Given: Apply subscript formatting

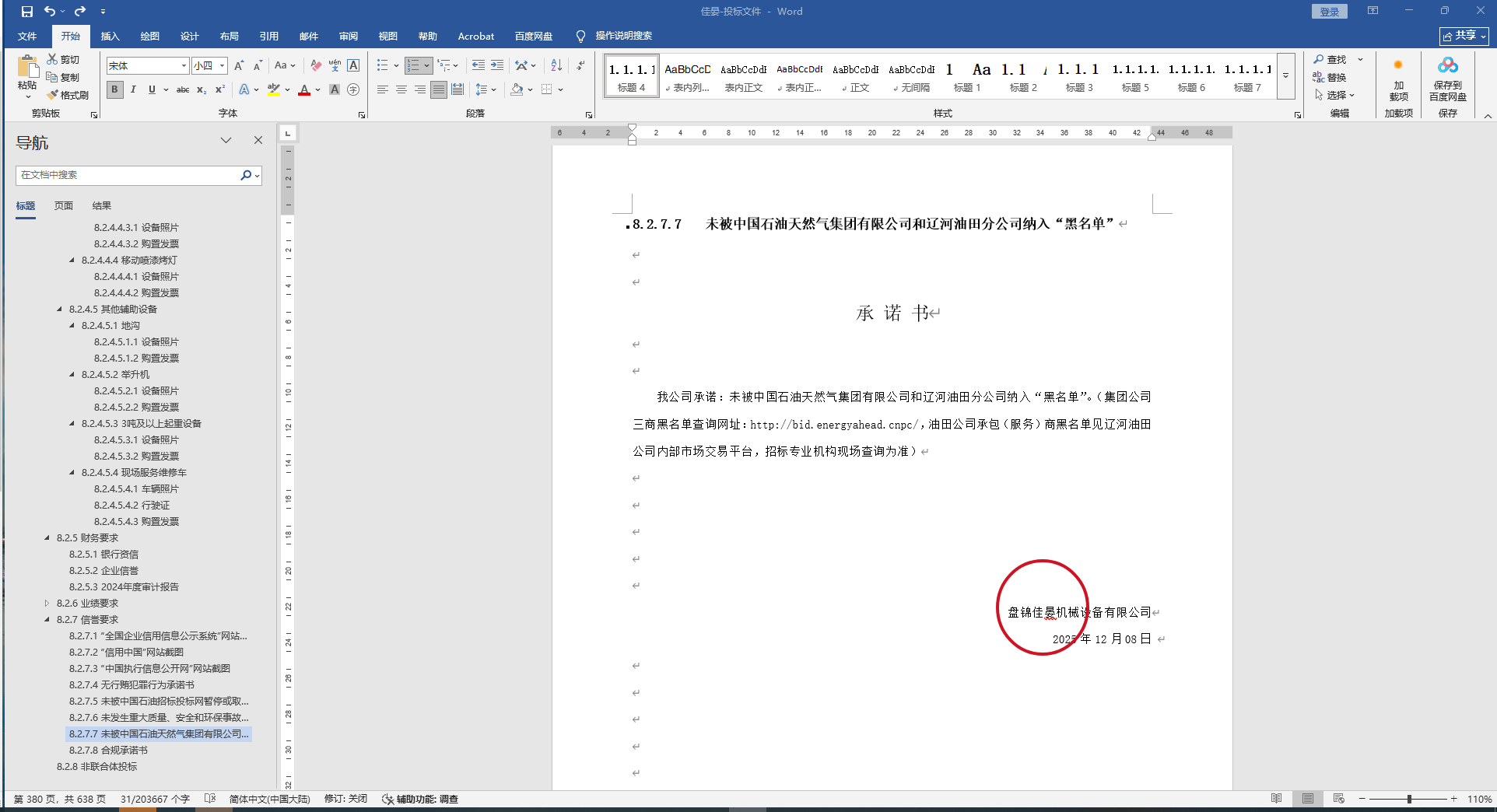Looking at the screenshot, I should (202, 89).
